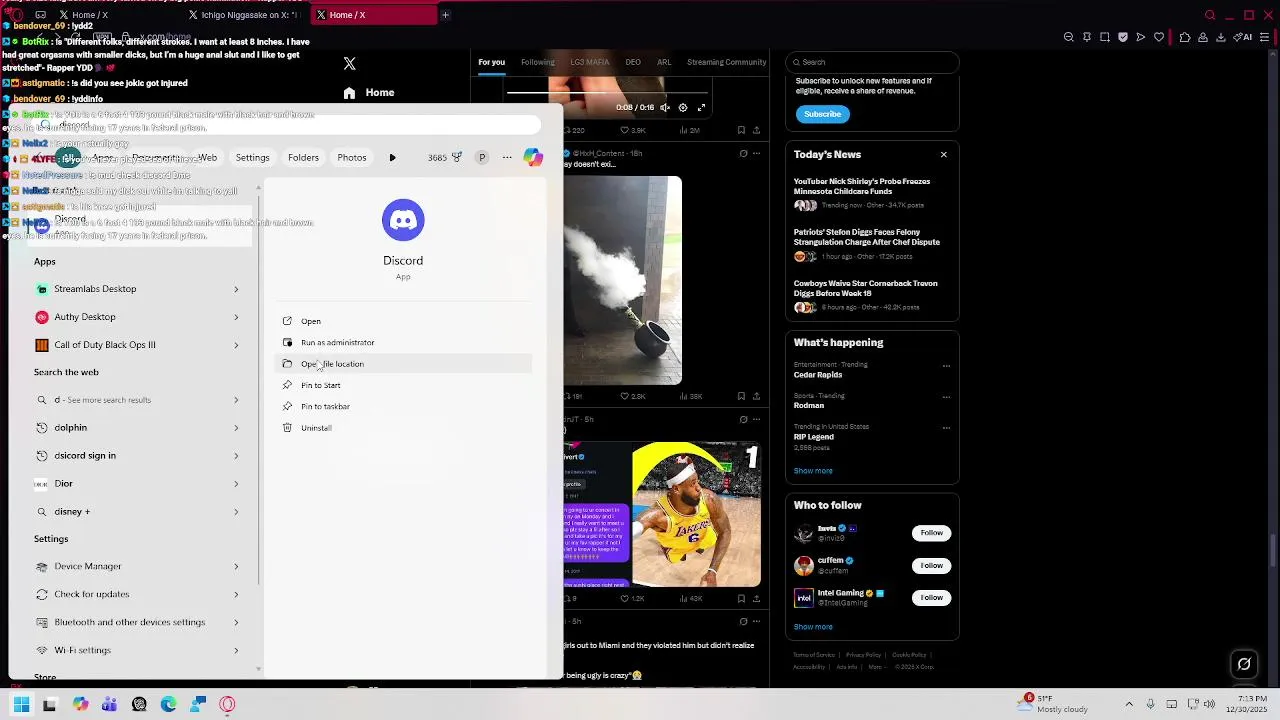
Task: Click the browser zoom out magnifier icon
Action: pos(1069,37)
